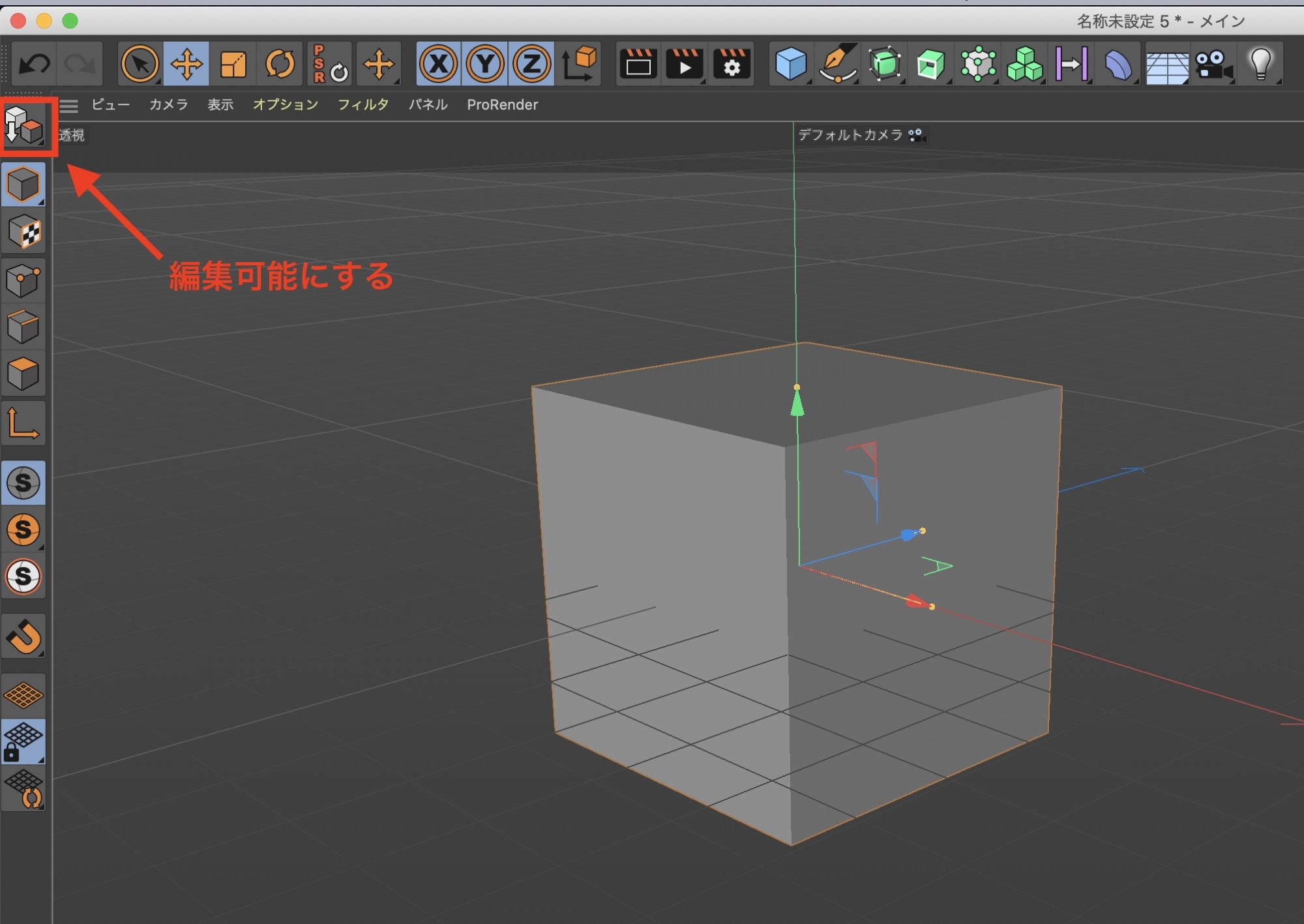Toggle Z axis lock
Viewport: 1304px width, 924px height.
point(531,64)
